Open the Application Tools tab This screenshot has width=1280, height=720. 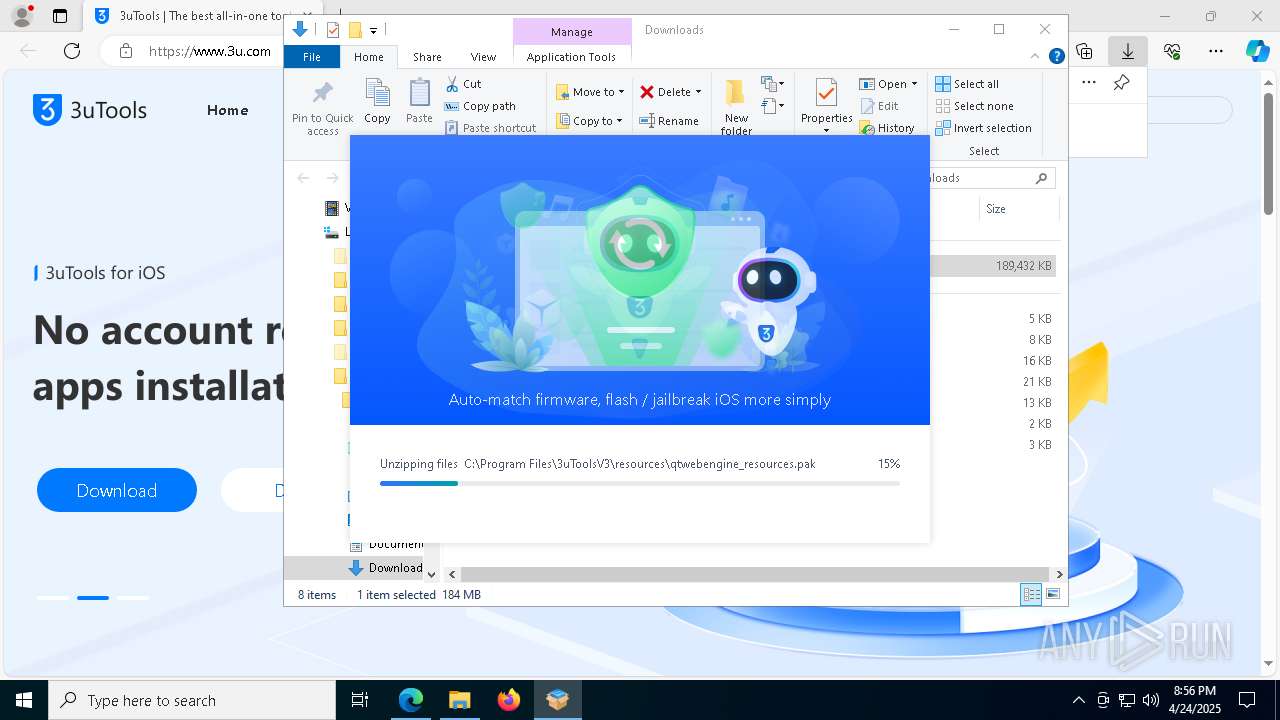tap(571, 57)
